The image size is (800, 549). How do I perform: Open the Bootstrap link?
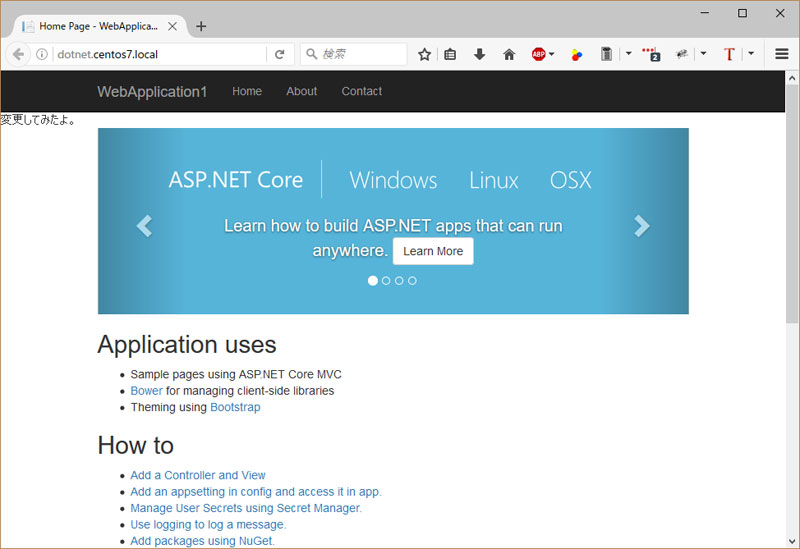pyautogui.click(x=235, y=407)
